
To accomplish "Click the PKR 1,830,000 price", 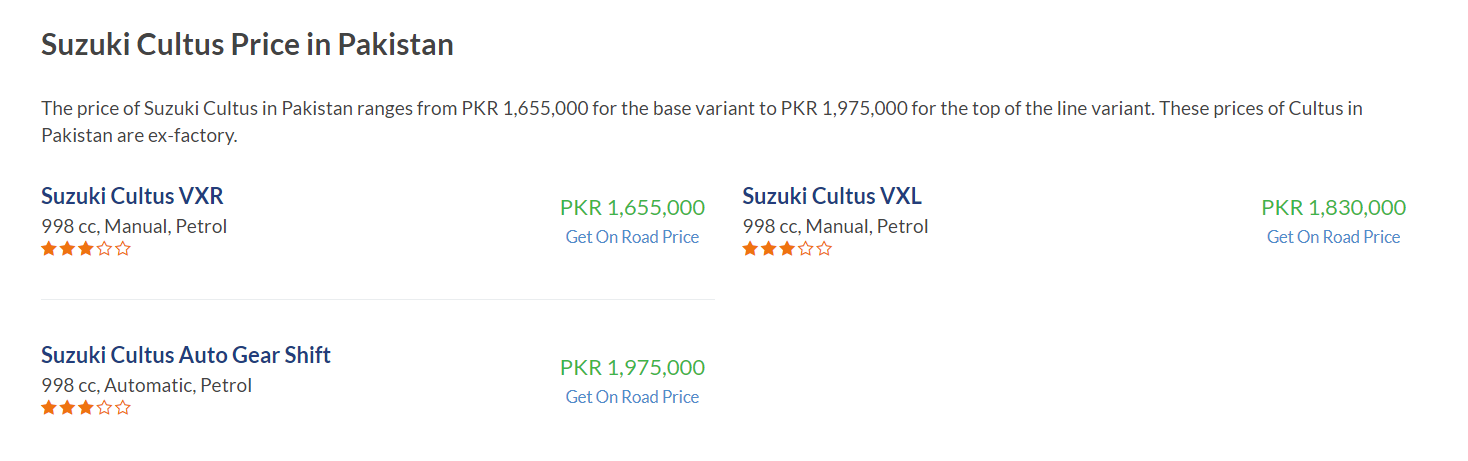I will [1333, 208].
